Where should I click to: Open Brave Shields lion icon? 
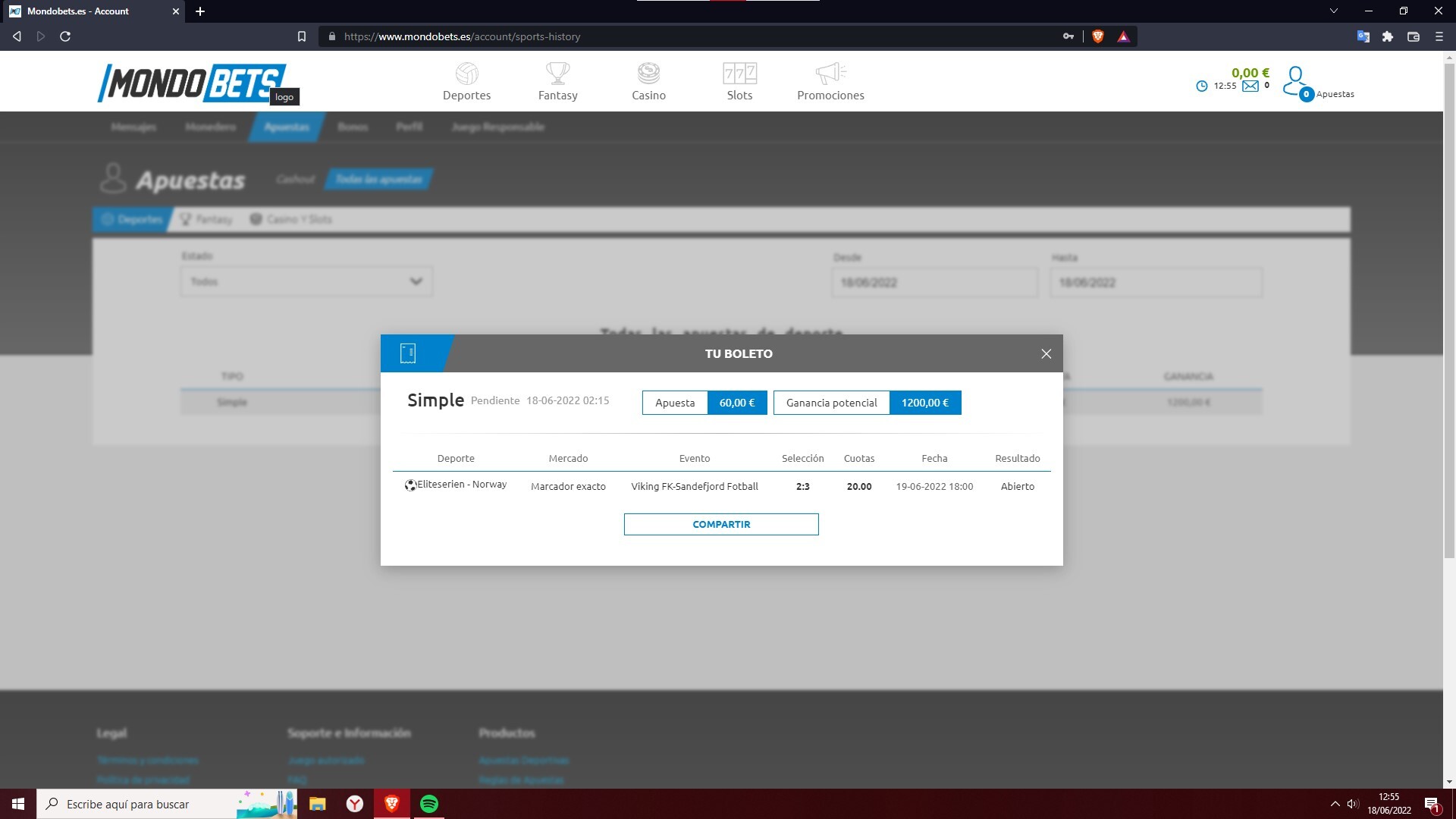point(1097,36)
